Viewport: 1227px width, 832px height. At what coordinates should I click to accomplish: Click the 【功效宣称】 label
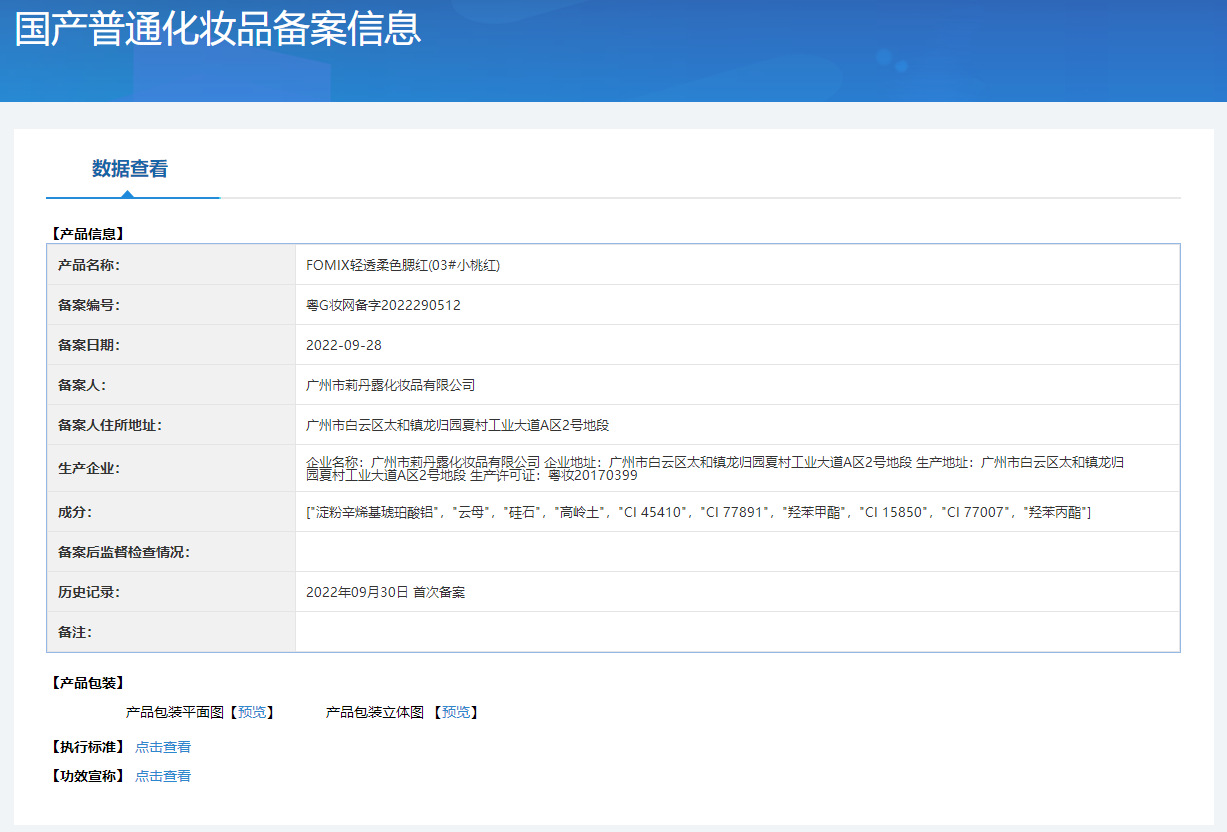pos(87,776)
